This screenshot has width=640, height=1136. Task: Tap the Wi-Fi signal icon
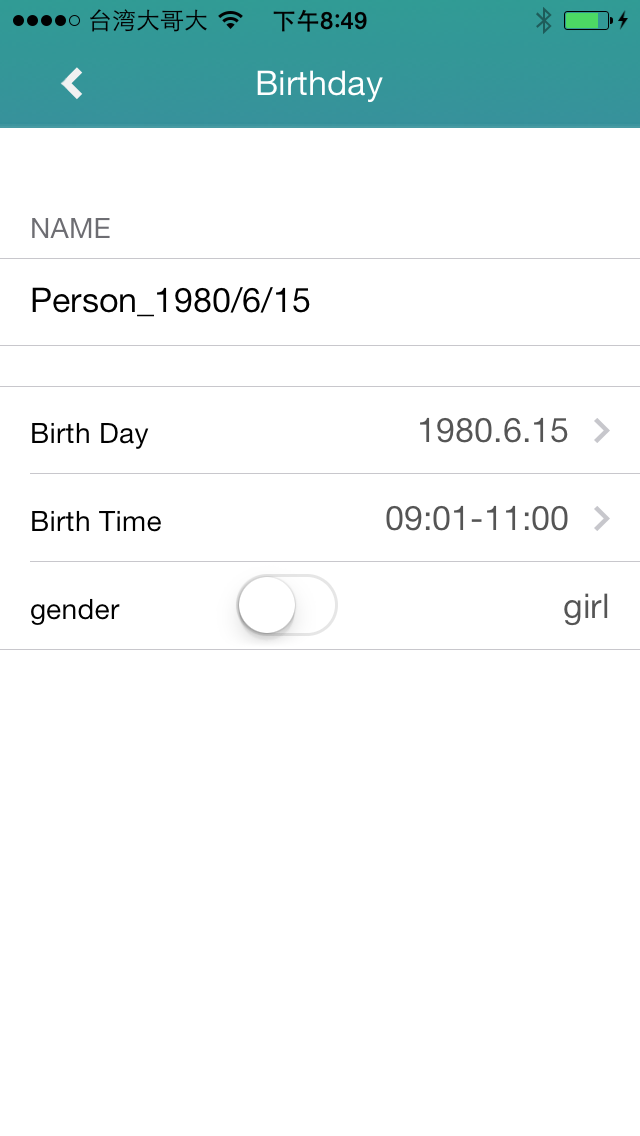[231, 20]
